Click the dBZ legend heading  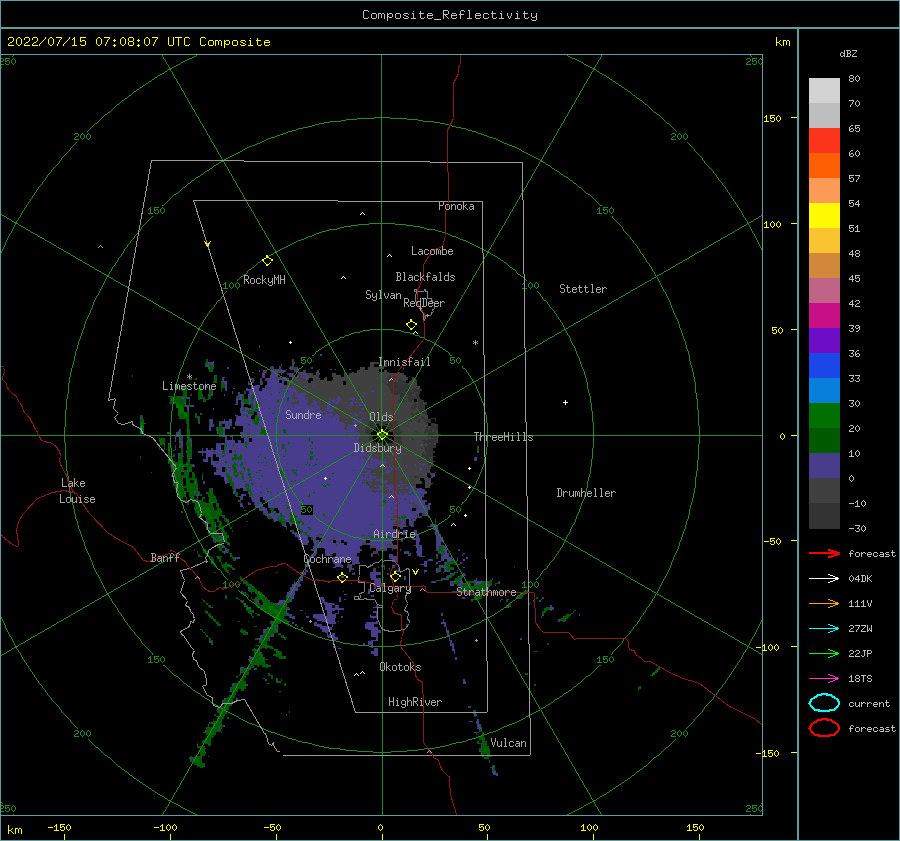tap(848, 53)
